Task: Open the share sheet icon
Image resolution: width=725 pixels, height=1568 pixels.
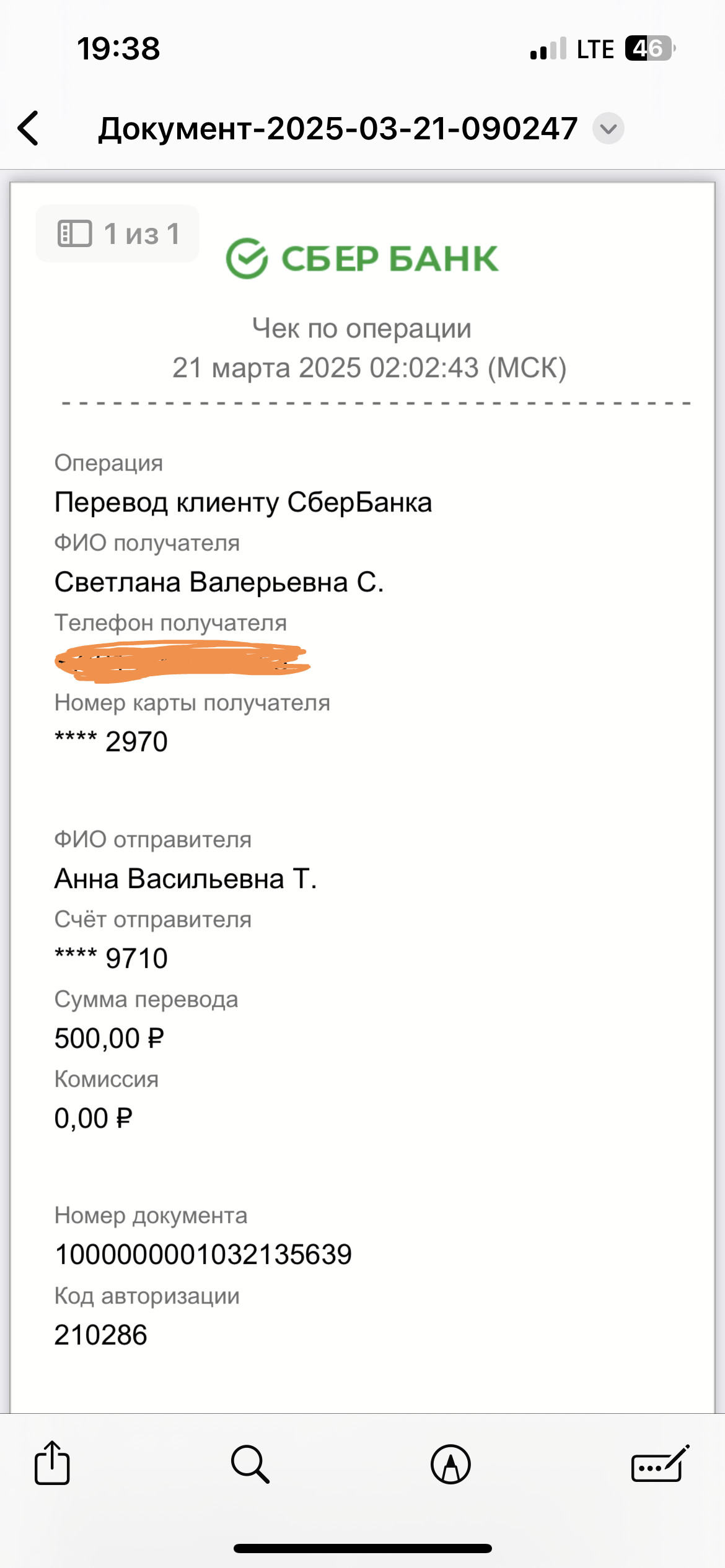Action: (x=52, y=1464)
